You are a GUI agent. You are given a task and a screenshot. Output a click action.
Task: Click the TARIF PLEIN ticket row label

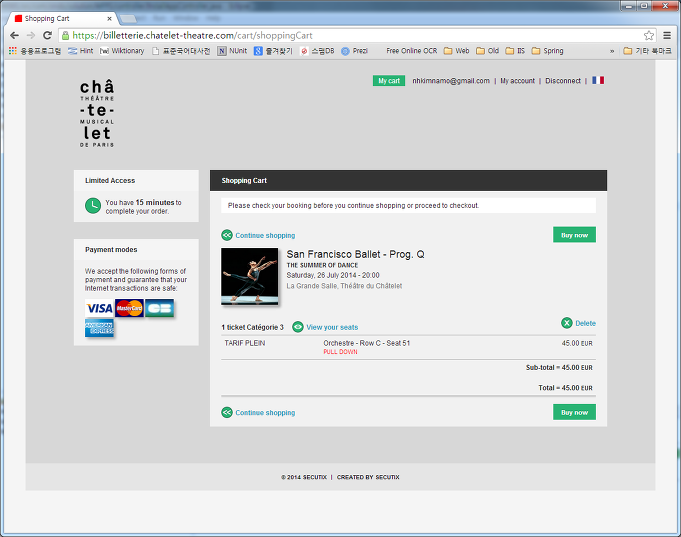click(x=245, y=343)
